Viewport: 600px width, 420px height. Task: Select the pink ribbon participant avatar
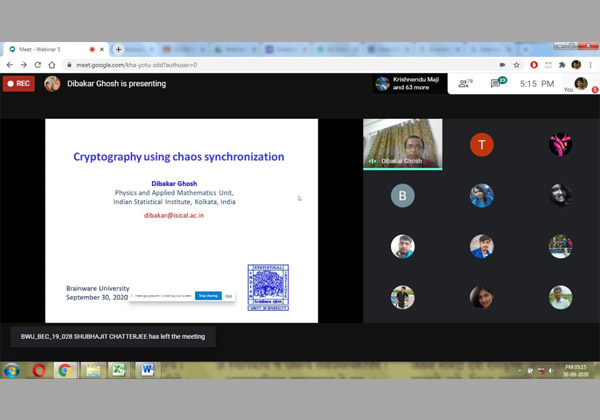click(x=561, y=145)
